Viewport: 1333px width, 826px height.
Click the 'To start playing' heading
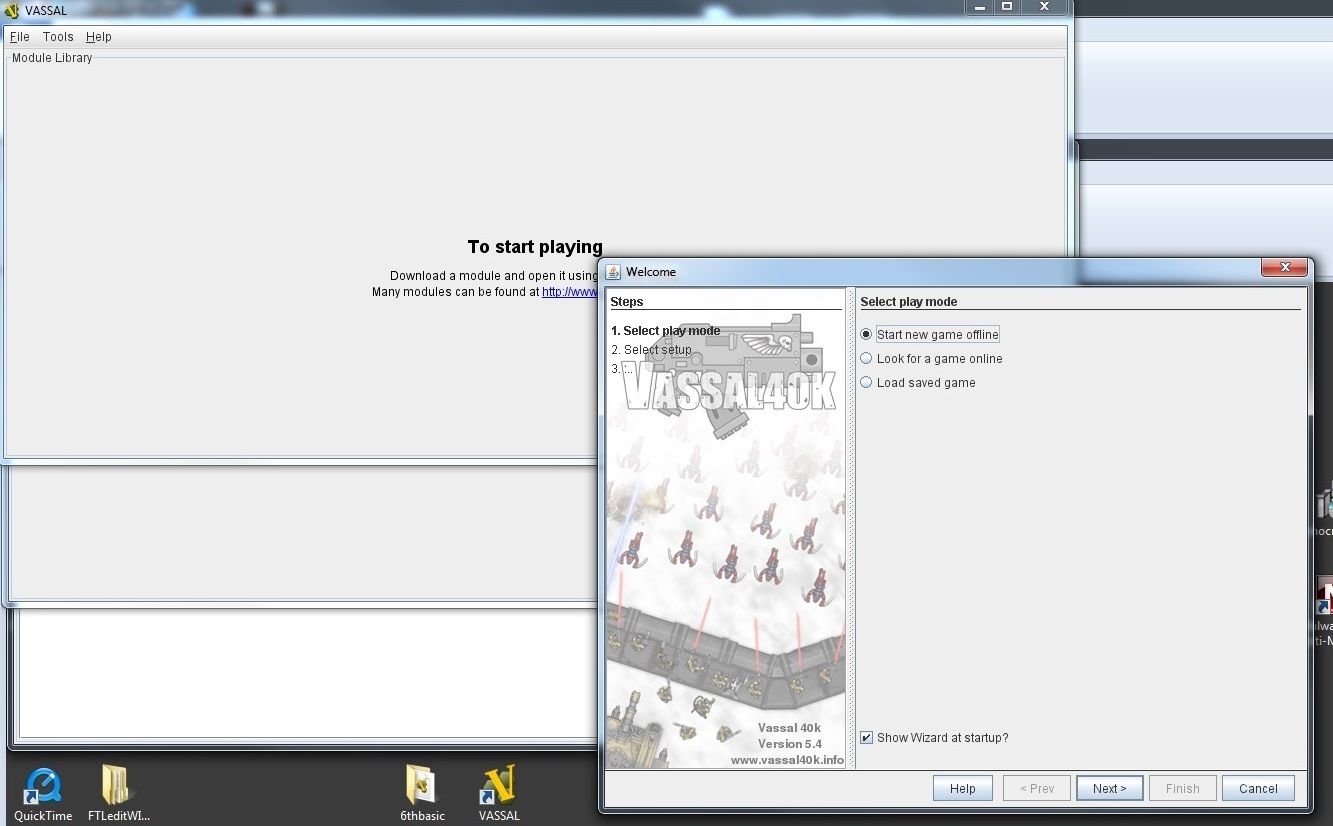tap(535, 247)
